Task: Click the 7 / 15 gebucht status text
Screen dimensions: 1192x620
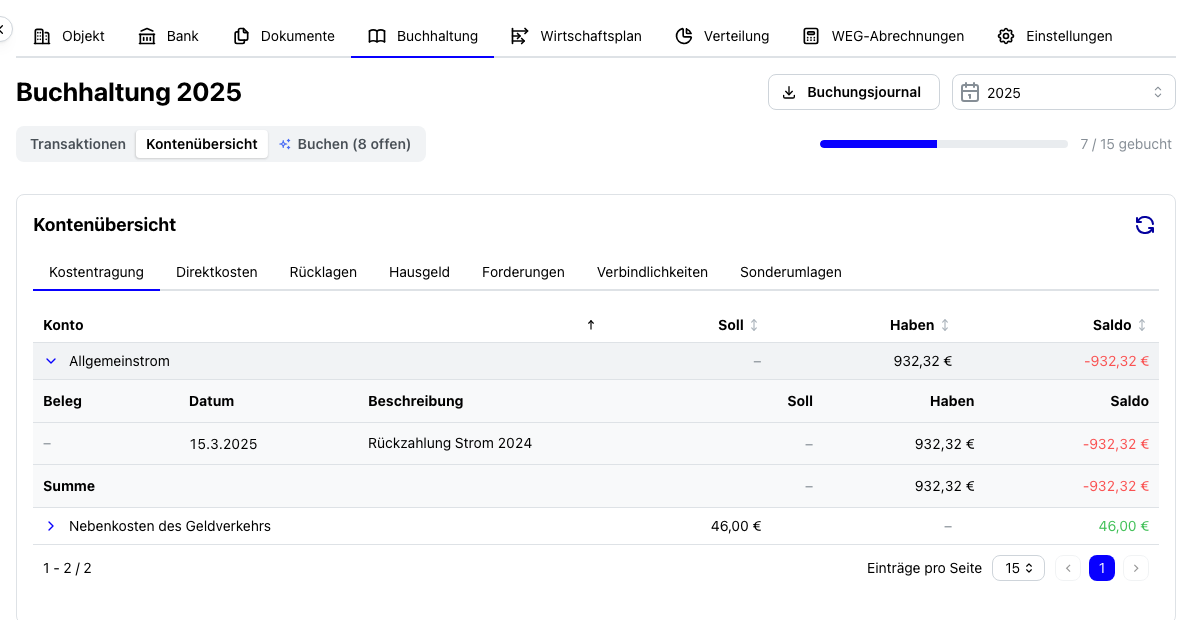Action: pos(1126,144)
